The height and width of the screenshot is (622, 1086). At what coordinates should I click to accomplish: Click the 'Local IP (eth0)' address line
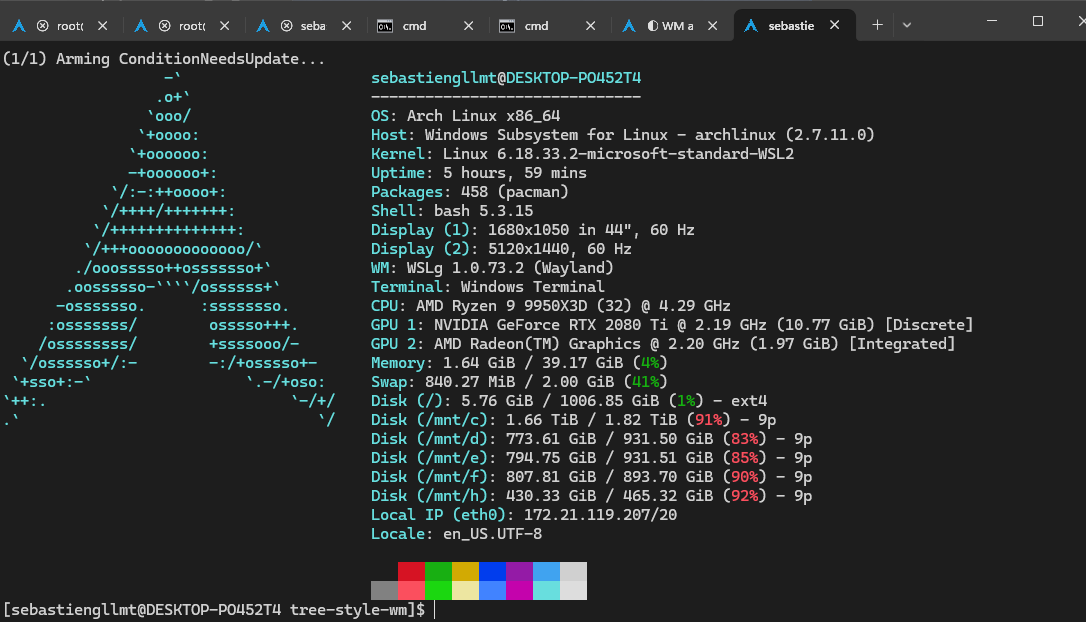524,515
